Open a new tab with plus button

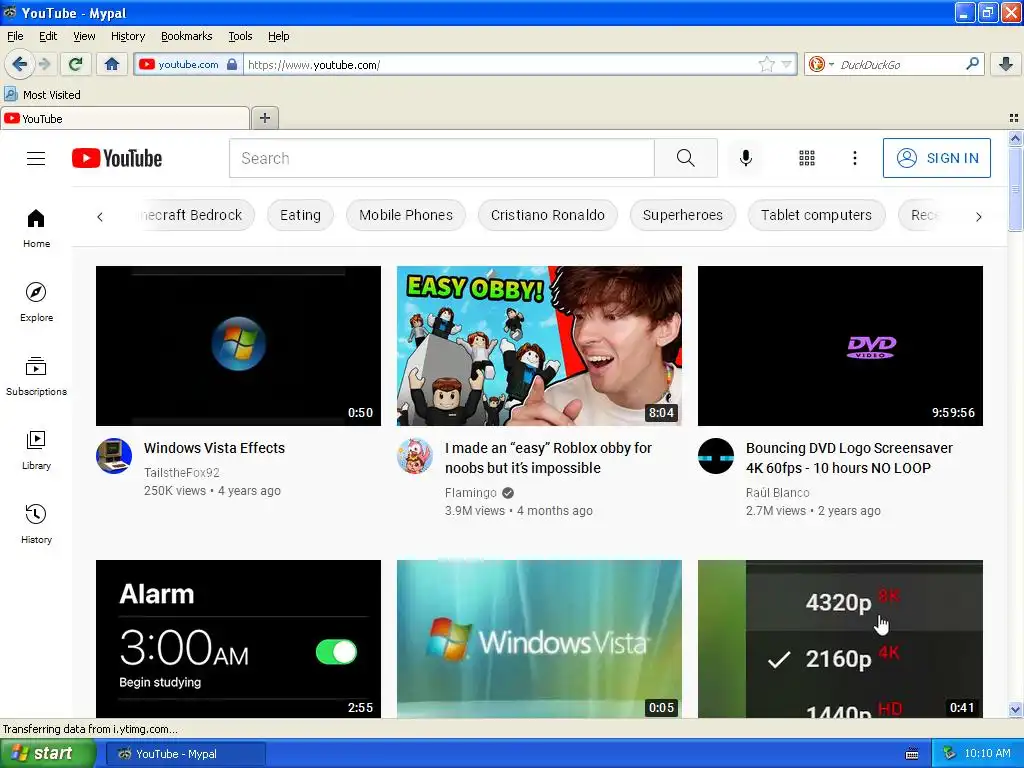click(264, 118)
